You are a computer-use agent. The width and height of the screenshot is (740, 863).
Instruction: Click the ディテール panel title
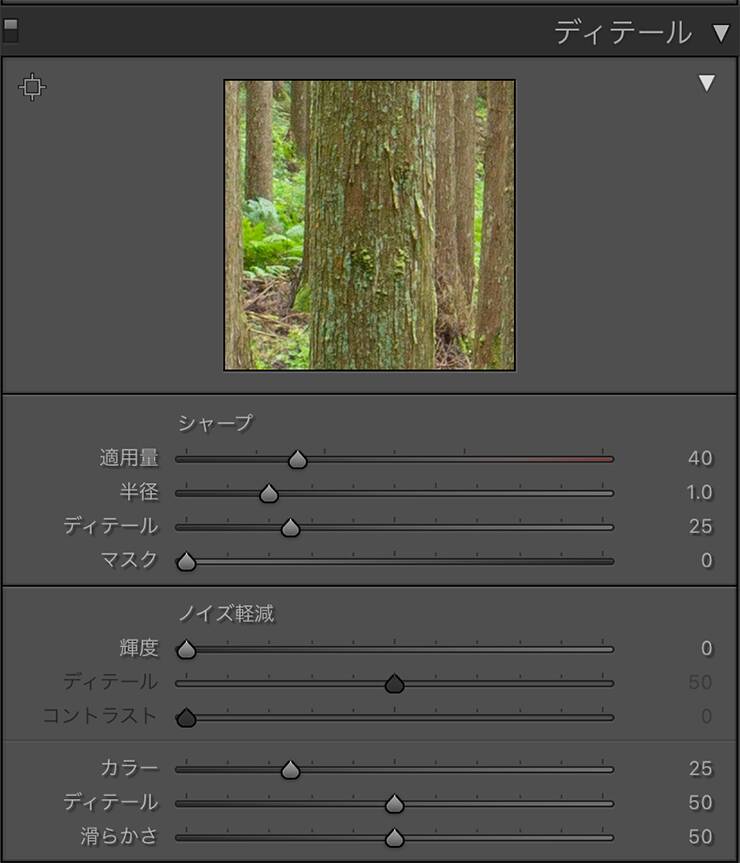[623, 32]
